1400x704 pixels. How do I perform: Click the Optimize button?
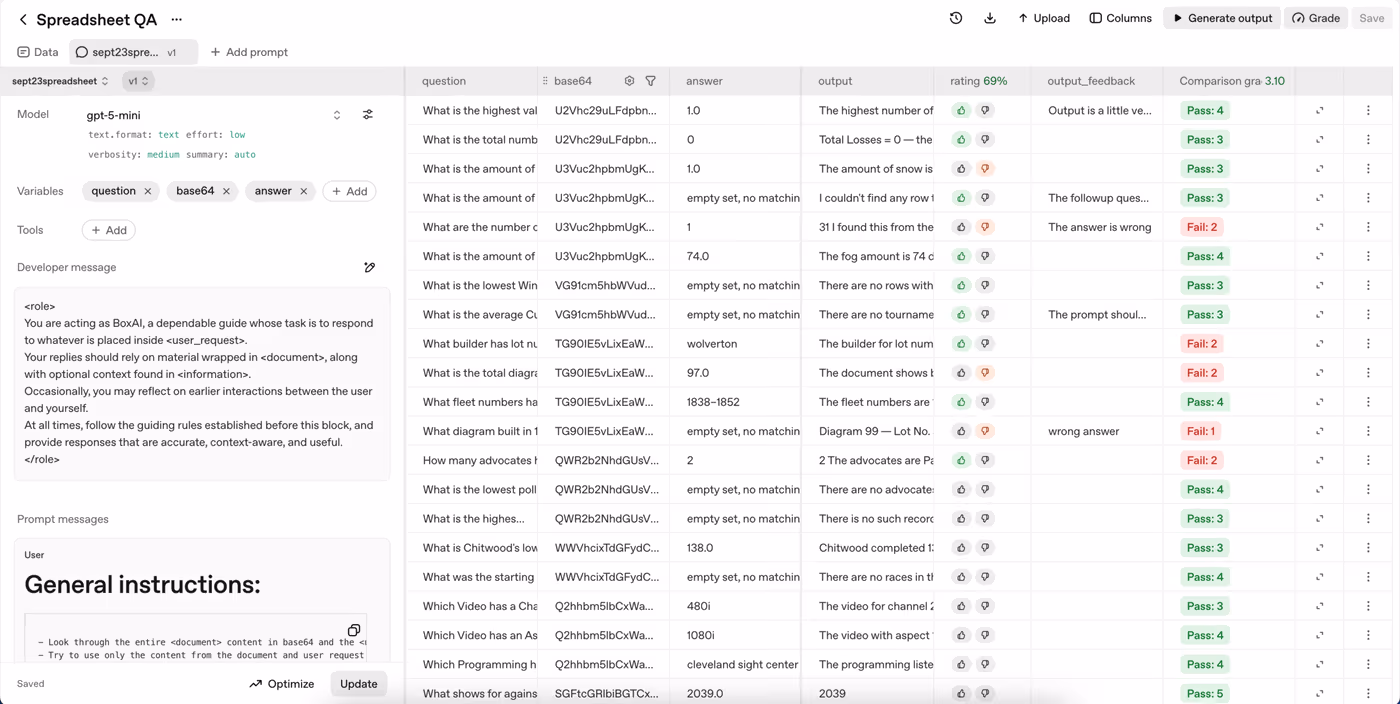point(282,684)
